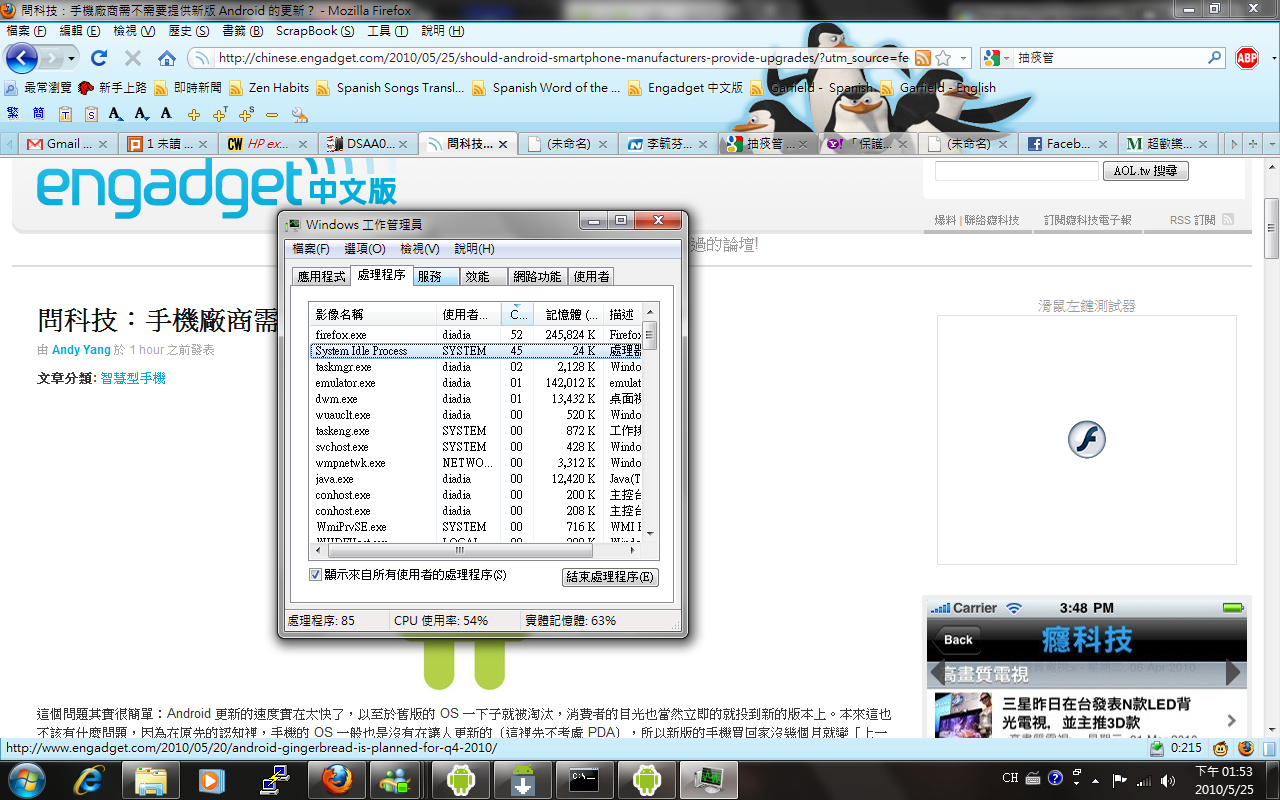Open the network signal tray icon
The height and width of the screenshot is (800, 1280).
pos(1144,779)
